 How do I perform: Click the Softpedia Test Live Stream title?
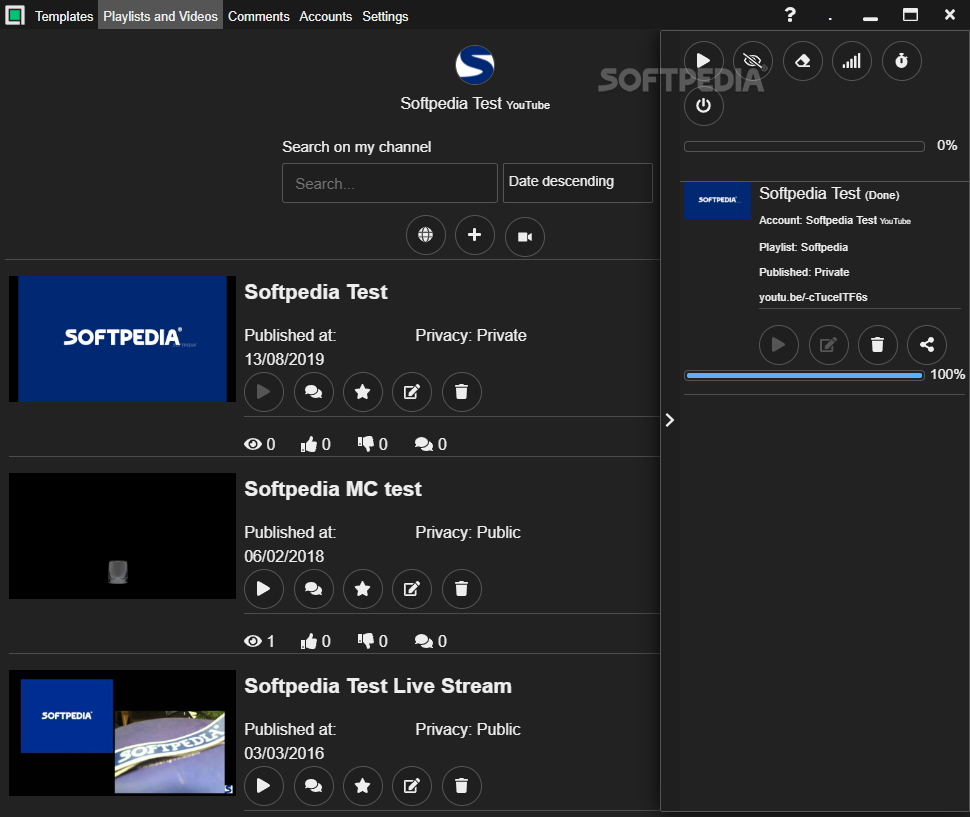[x=378, y=686]
